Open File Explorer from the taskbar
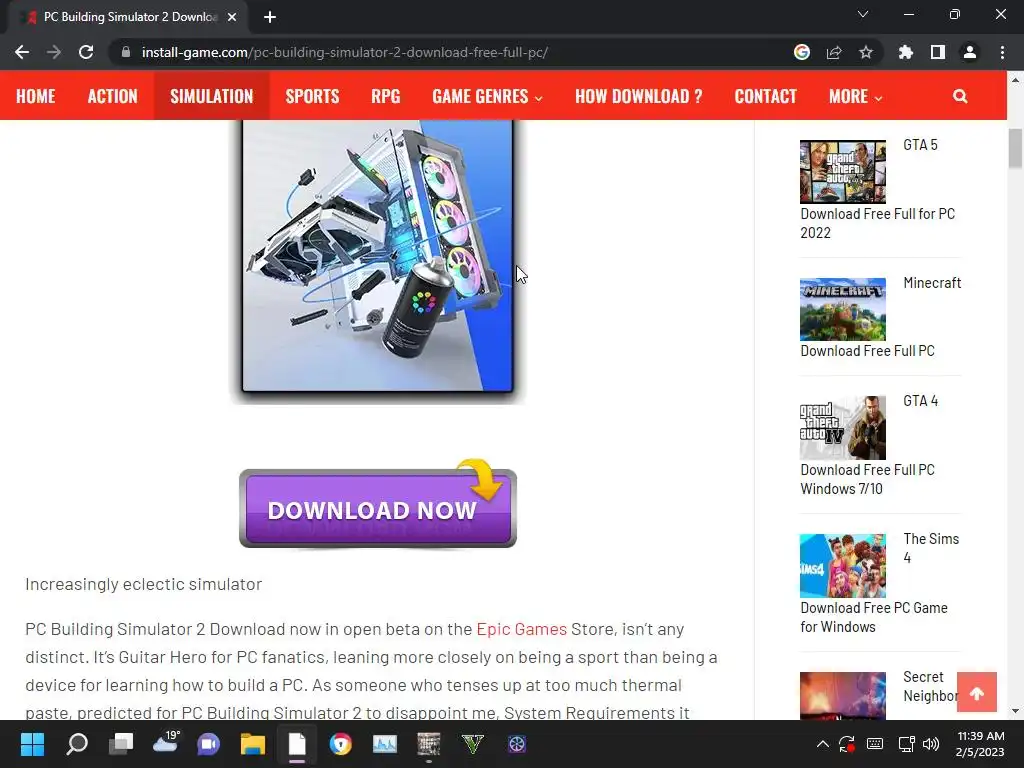This screenshot has width=1024, height=768. coord(253,744)
